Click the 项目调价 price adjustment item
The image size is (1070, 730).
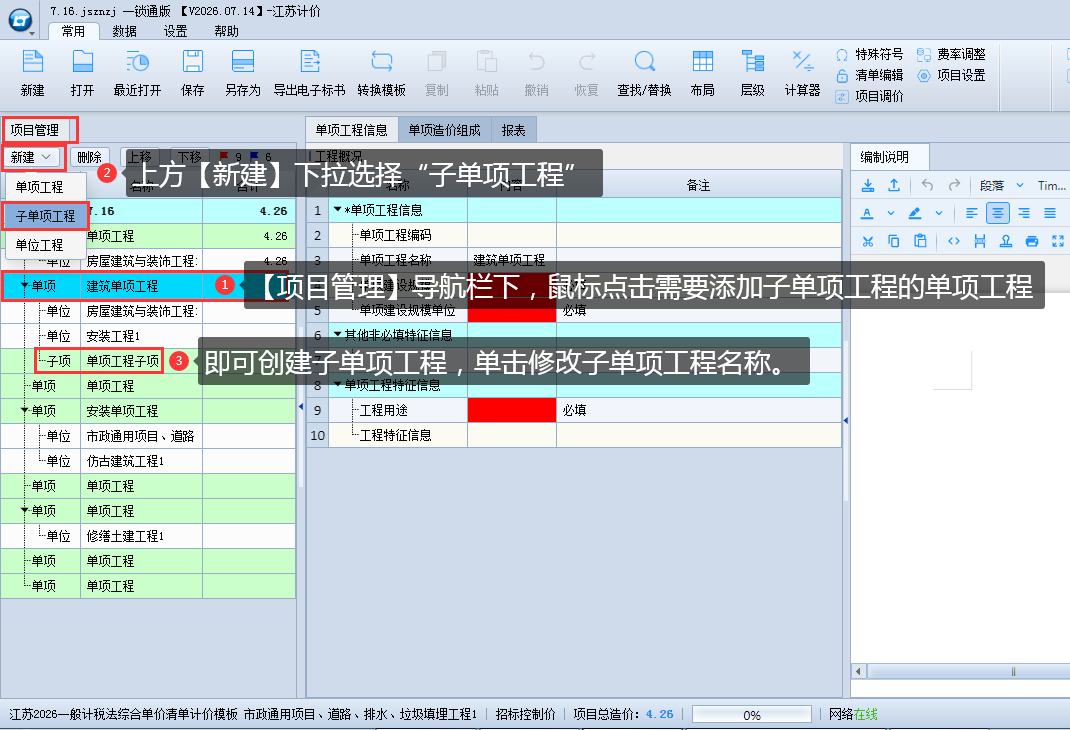click(x=869, y=96)
